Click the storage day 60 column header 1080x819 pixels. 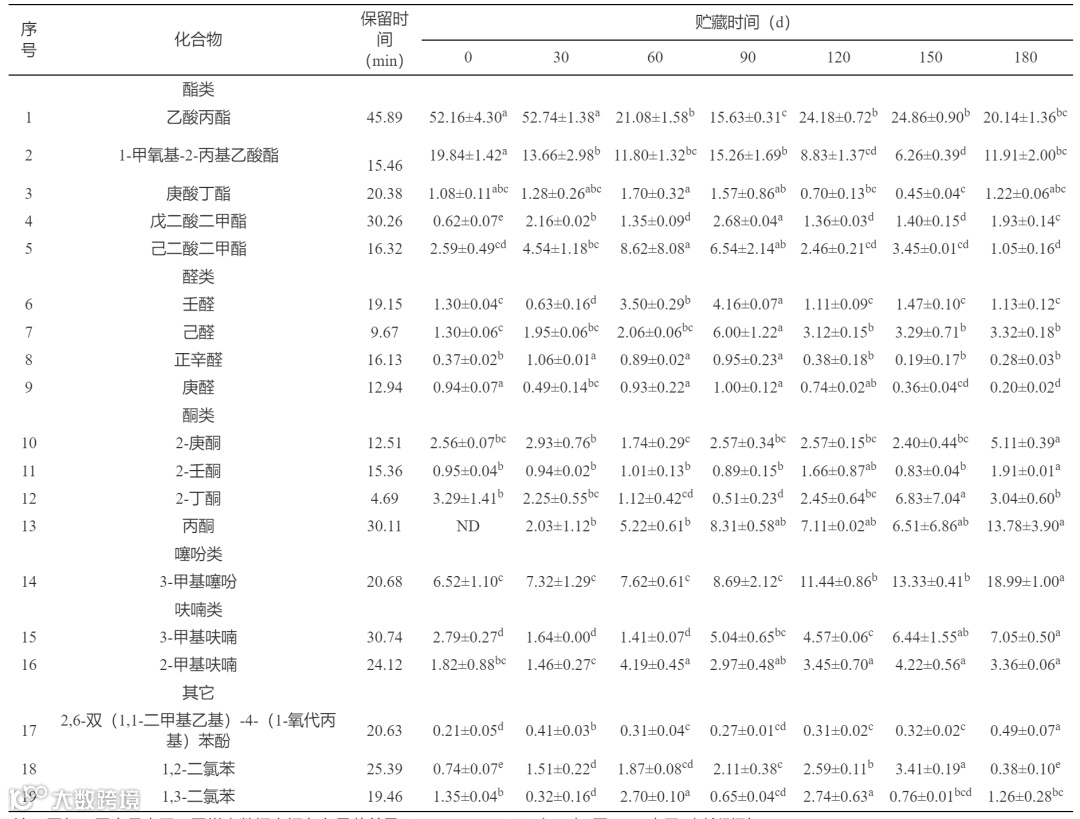(x=654, y=57)
